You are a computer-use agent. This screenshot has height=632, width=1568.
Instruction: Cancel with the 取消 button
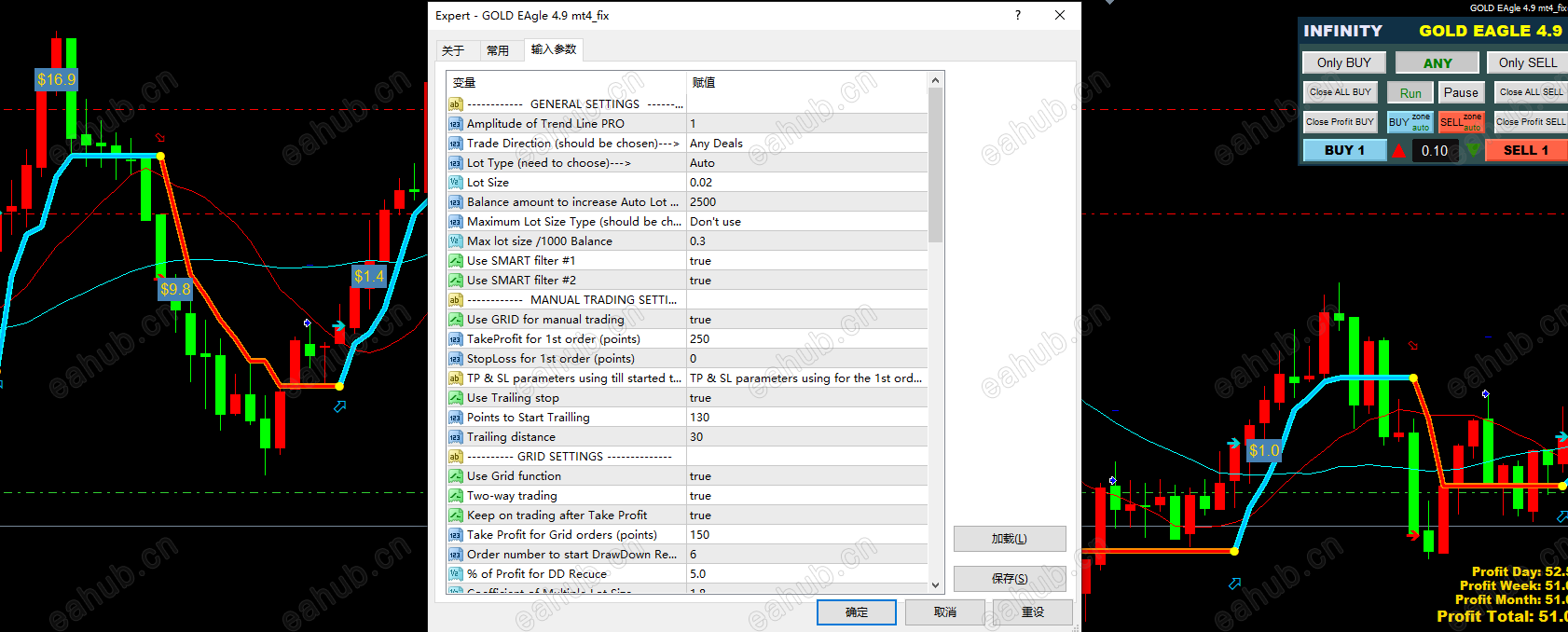(x=945, y=612)
